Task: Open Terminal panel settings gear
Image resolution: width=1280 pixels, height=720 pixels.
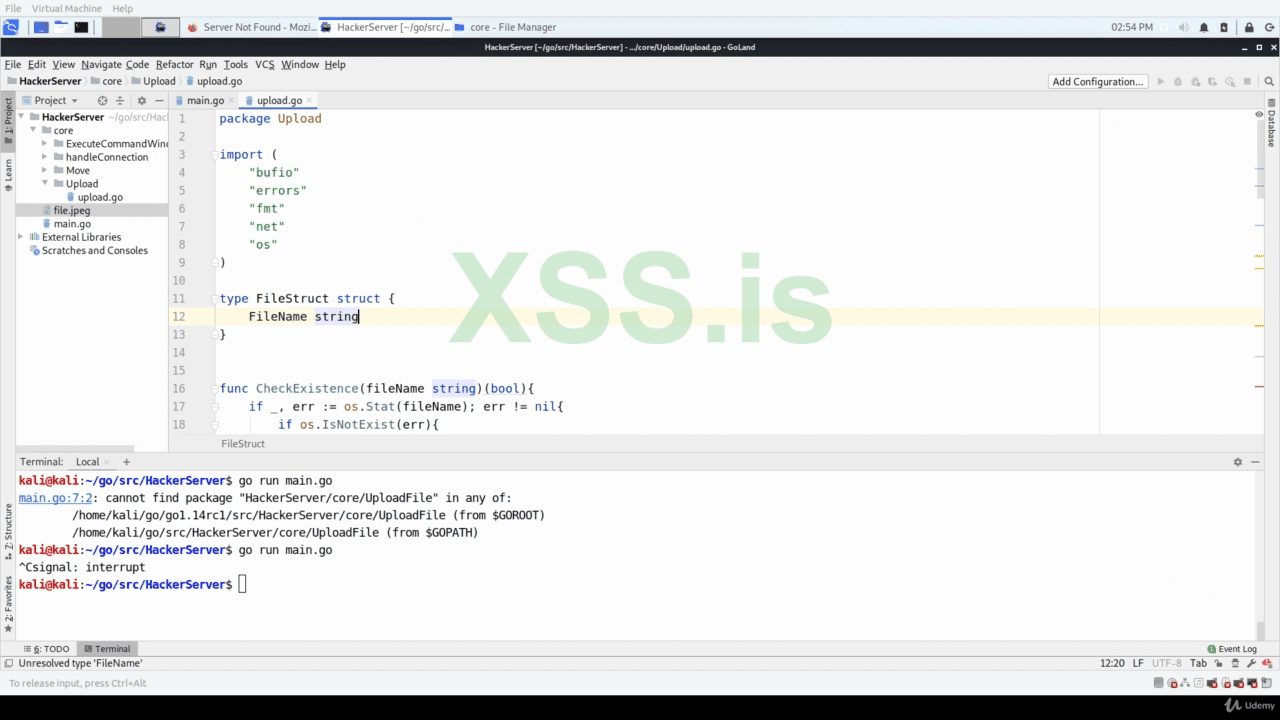Action: tap(1237, 462)
